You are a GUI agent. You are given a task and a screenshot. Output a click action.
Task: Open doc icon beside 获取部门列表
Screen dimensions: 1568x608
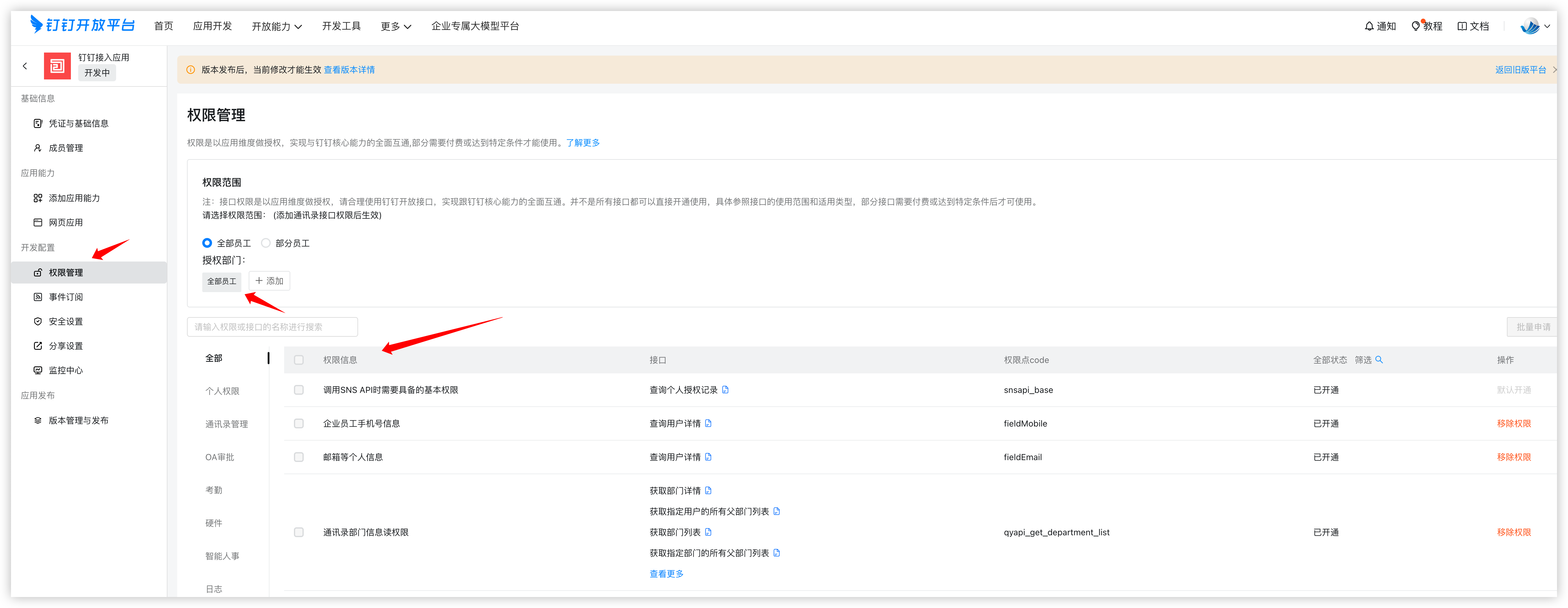click(x=708, y=532)
